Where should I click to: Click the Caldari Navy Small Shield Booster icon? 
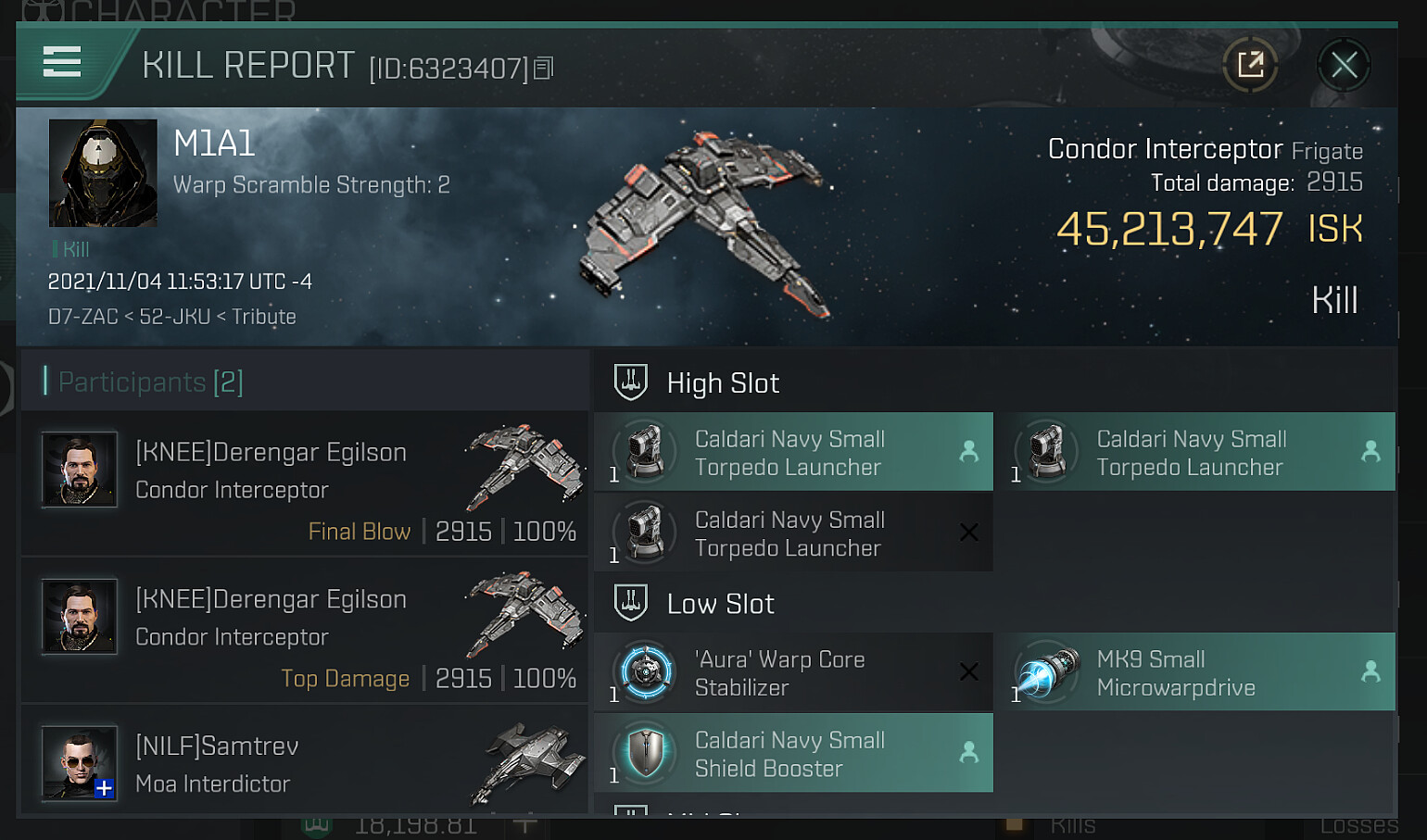646,753
